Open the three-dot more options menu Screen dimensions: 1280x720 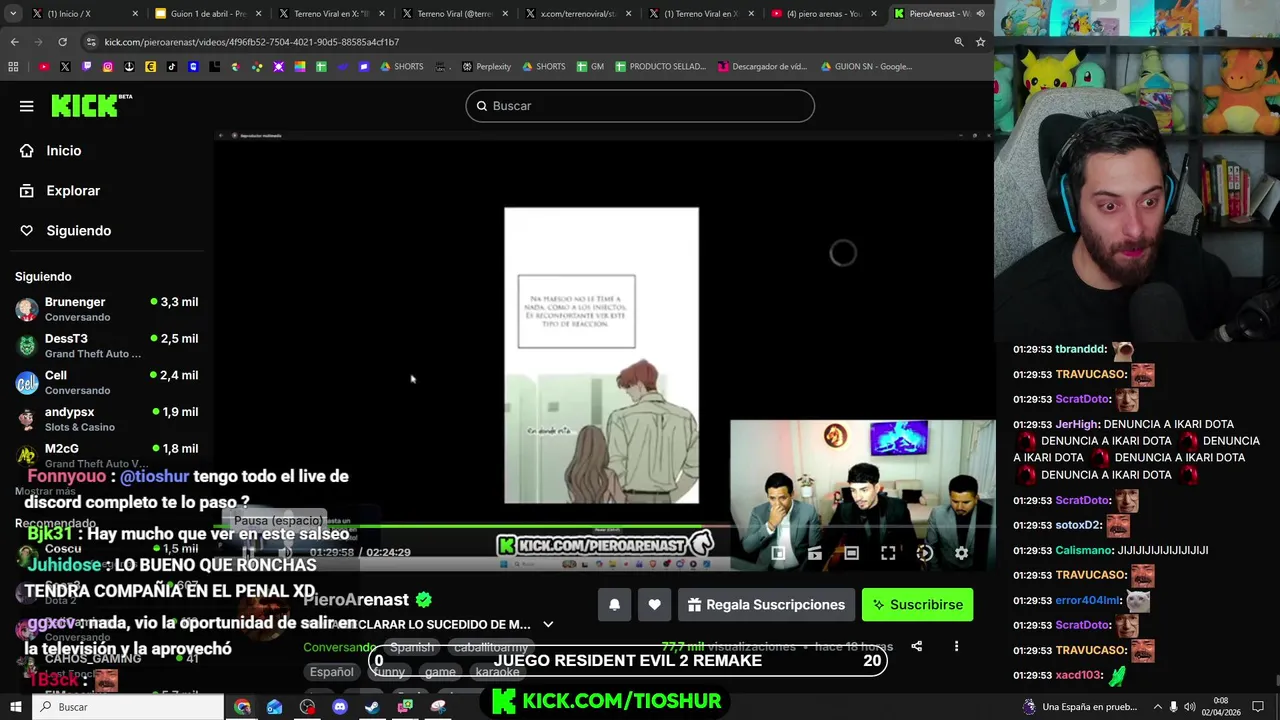(x=956, y=647)
